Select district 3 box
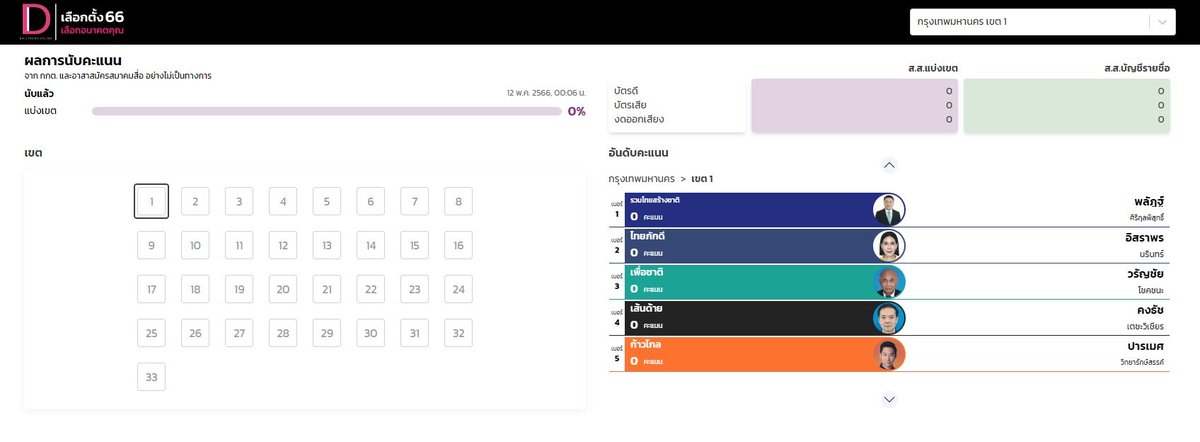Image resolution: width=1200 pixels, height=442 pixels. [x=239, y=202]
